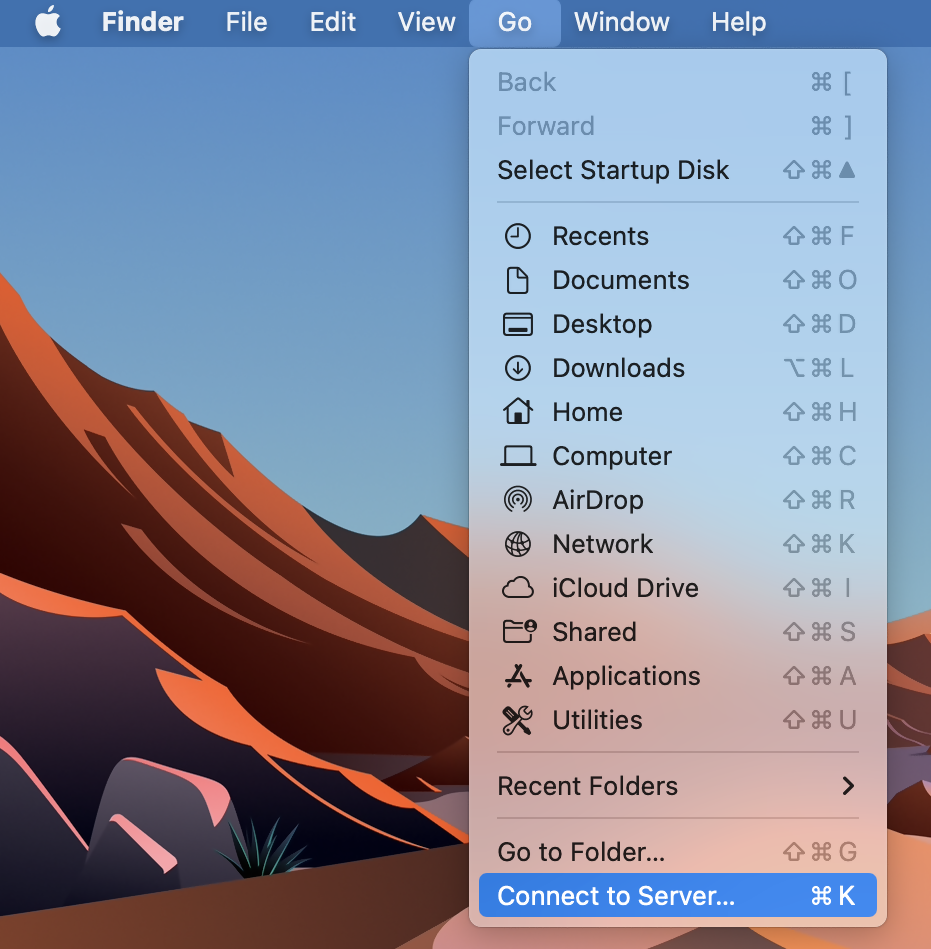Click the Recent Folders chevron arrow

pos(848,786)
